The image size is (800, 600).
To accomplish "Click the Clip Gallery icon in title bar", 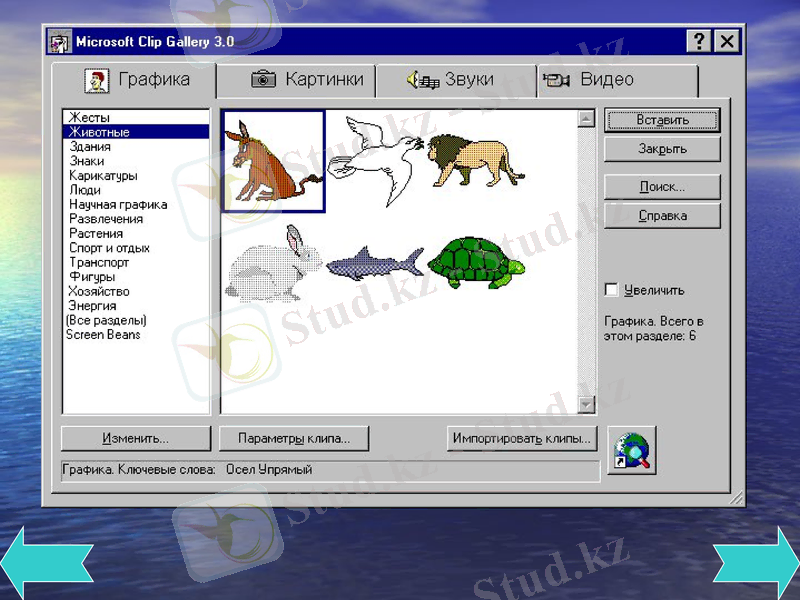I will (60, 41).
